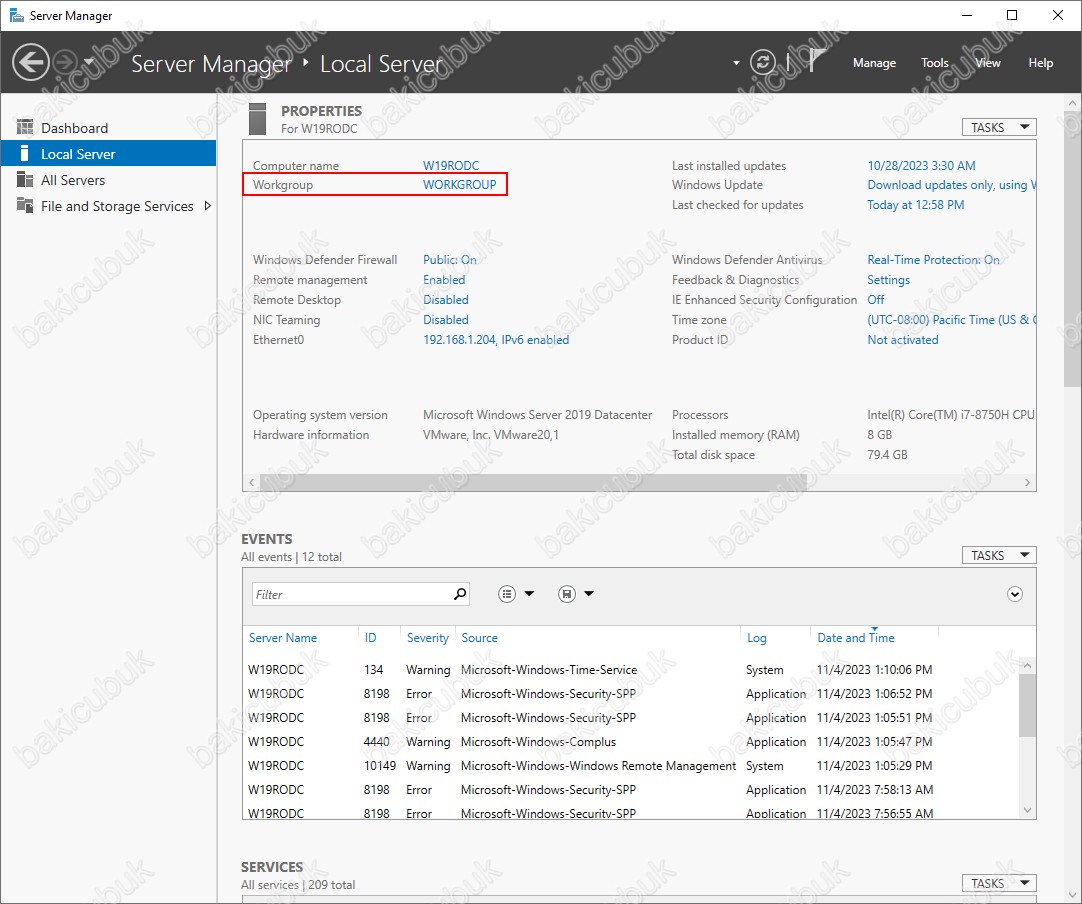Click Remote management Enabled link
The height and width of the screenshot is (904, 1082).
(444, 279)
